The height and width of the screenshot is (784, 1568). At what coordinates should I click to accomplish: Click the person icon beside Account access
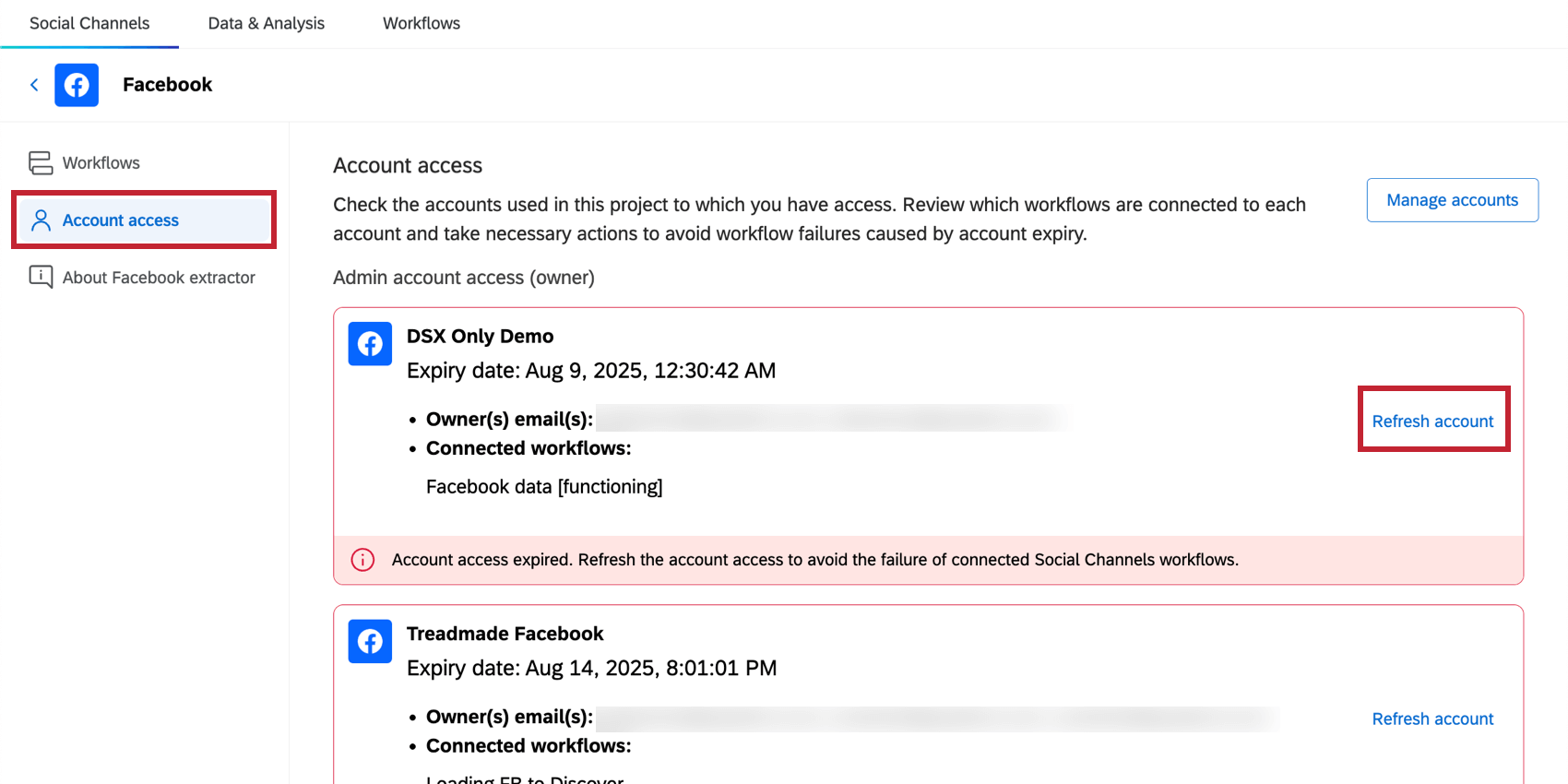click(41, 220)
